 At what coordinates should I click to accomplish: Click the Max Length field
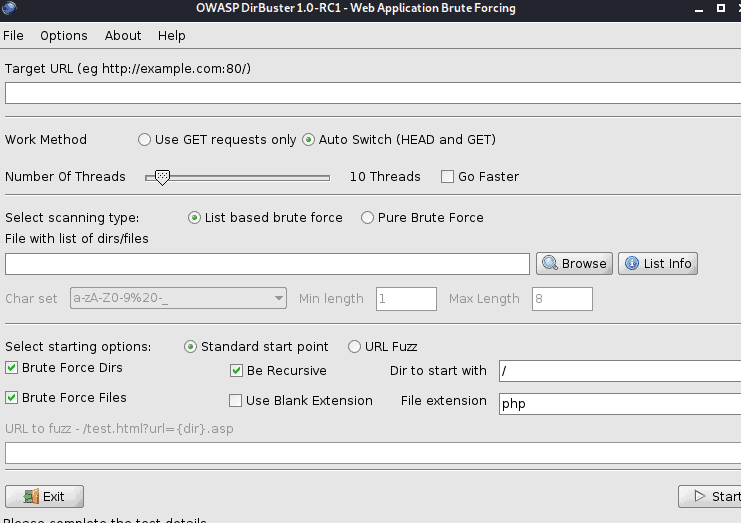coord(562,299)
